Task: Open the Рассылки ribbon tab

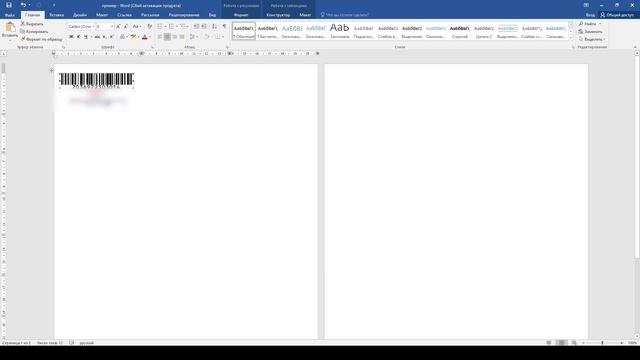Action: click(150, 15)
